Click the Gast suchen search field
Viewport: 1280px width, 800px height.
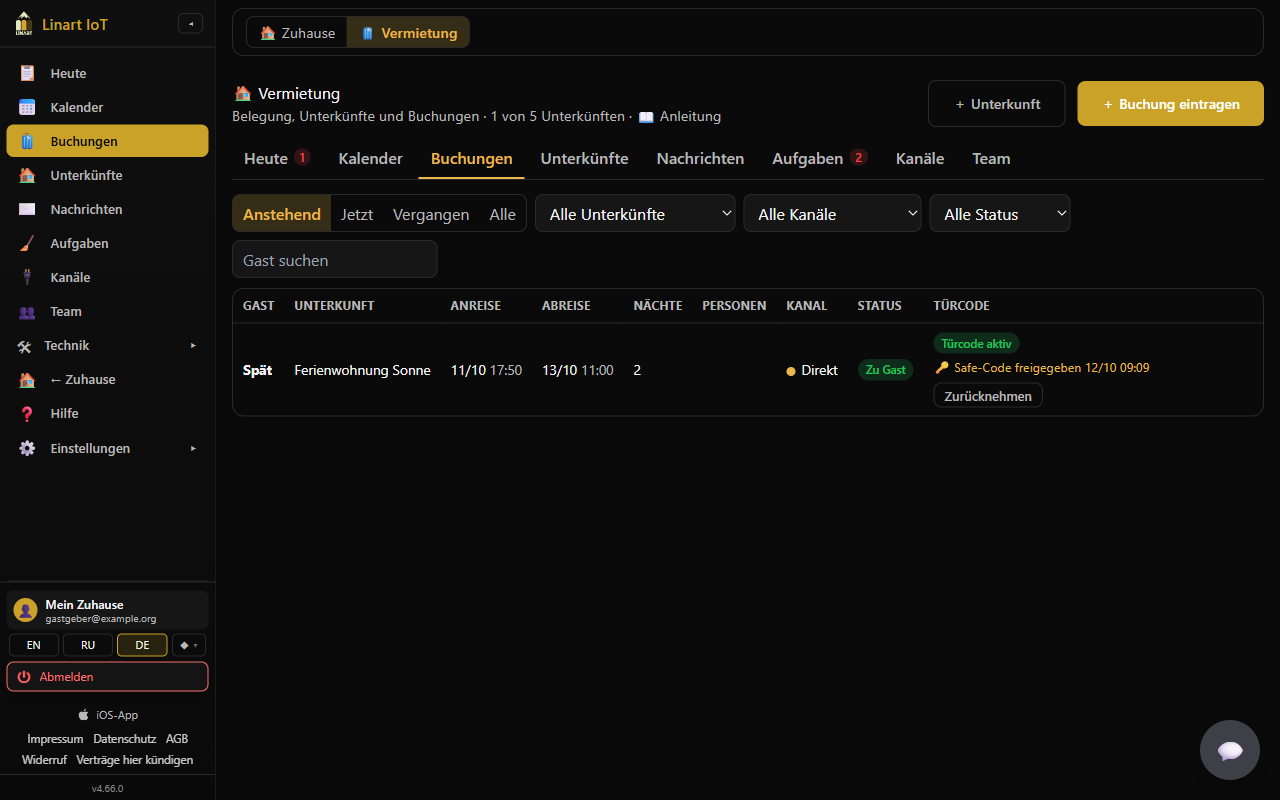(x=334, y=260)
